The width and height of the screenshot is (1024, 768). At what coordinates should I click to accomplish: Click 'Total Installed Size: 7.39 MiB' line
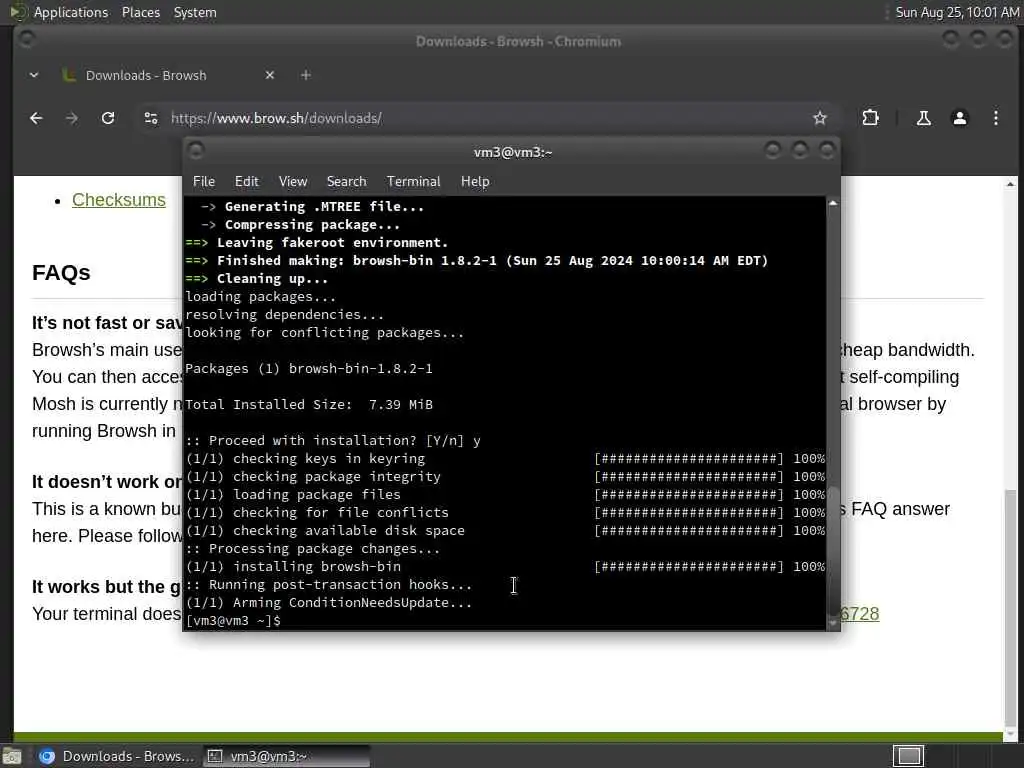coord(309,404)
